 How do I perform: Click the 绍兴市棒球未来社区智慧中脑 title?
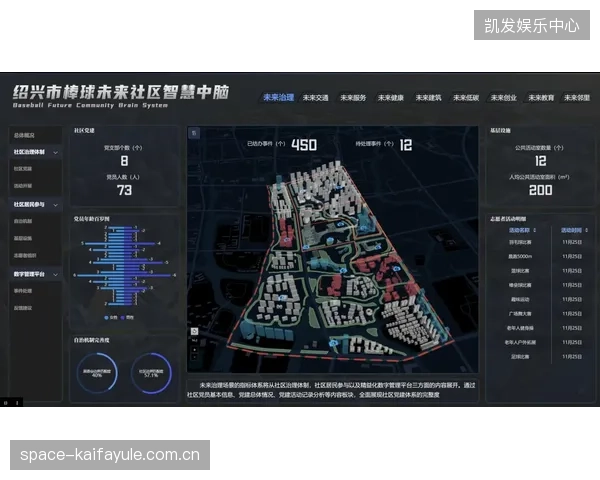121,92
